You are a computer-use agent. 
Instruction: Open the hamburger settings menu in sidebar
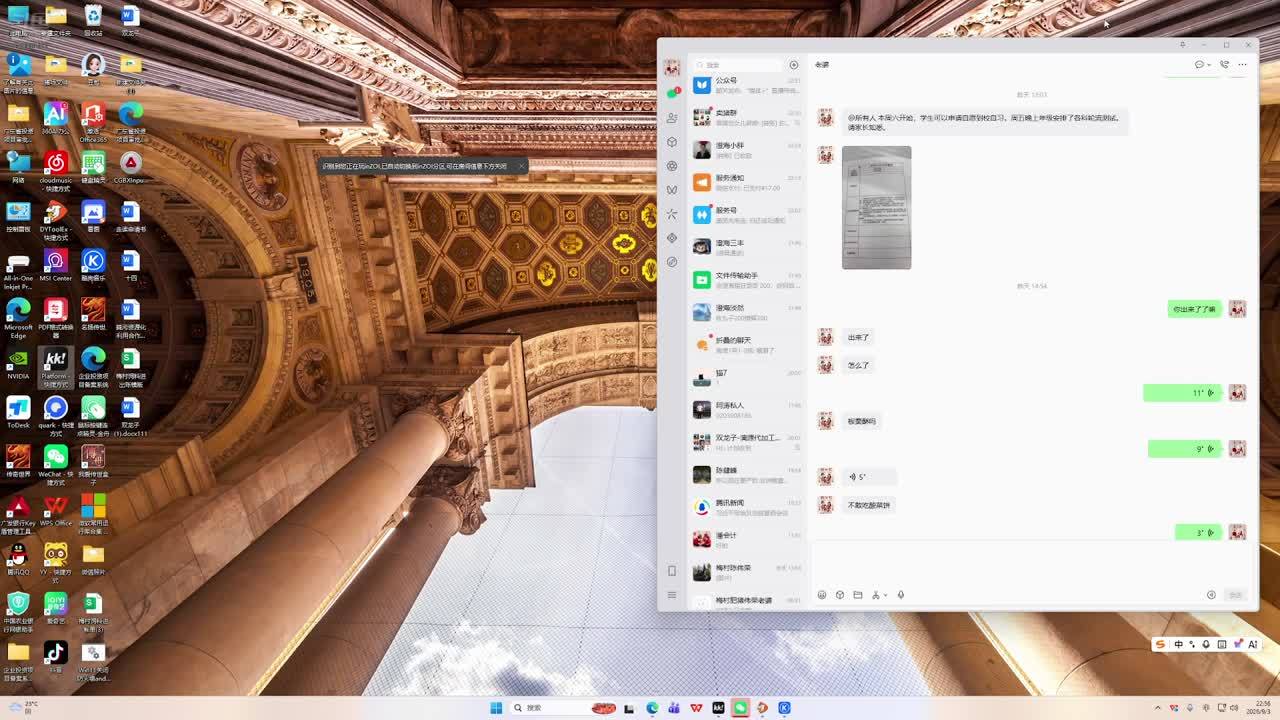point(672,595)
